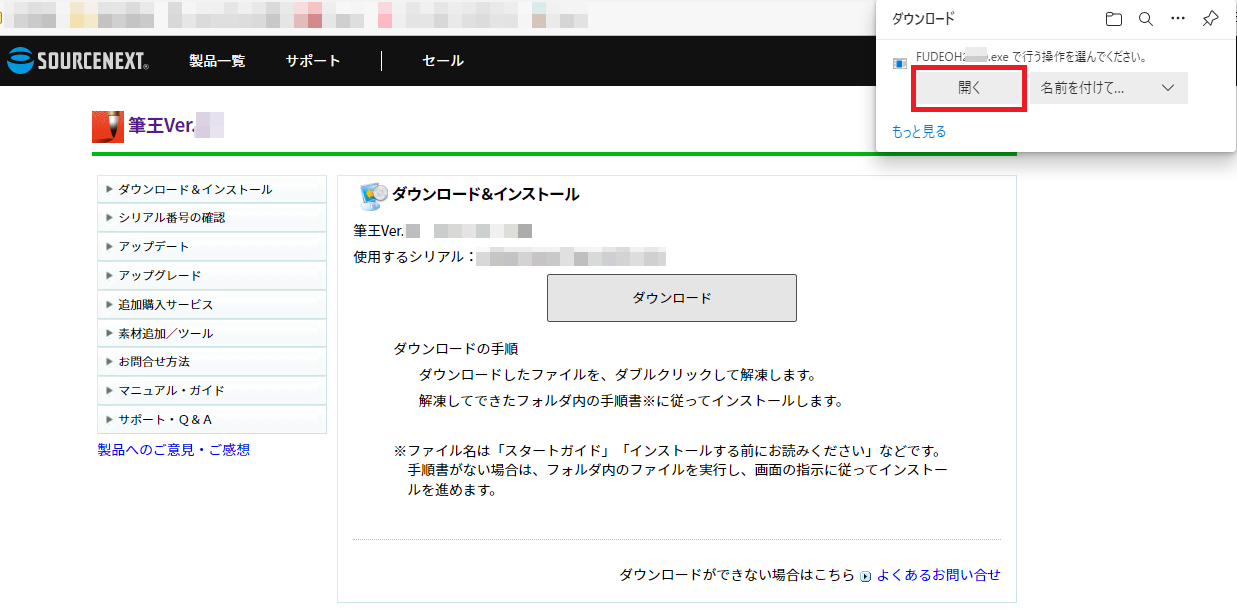The image size is (1237, 610).
Task: Click the FUDEOH exe file icon
Action: 900,63
